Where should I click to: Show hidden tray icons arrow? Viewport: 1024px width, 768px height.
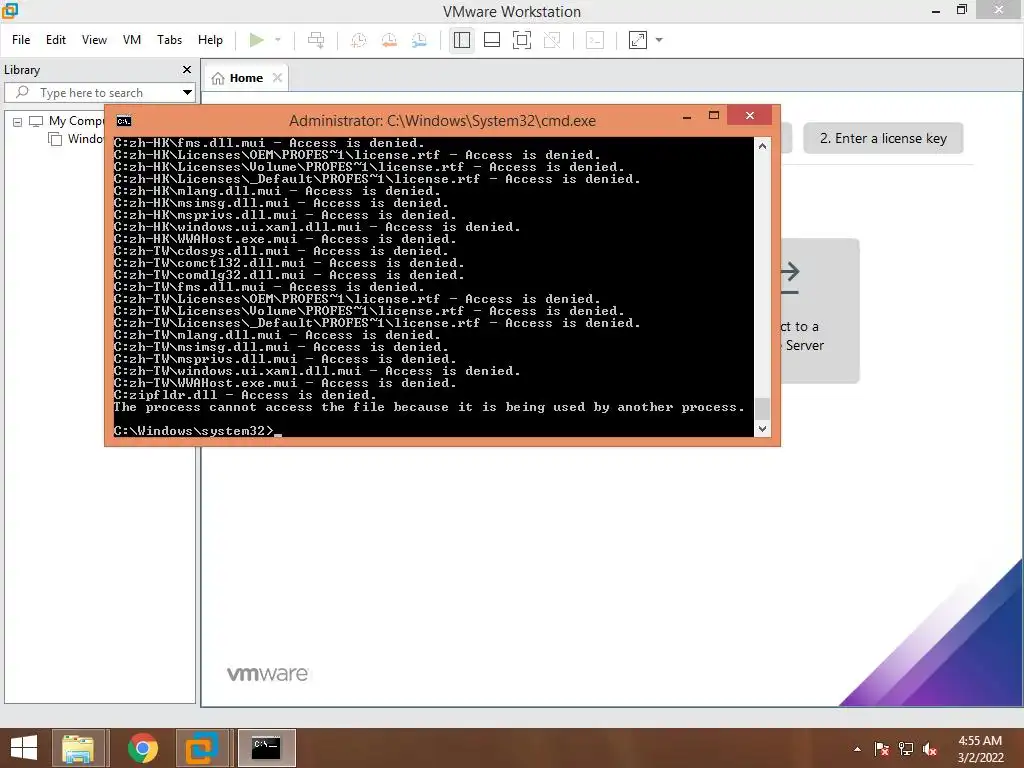pyautogui.click(x=857, y=749)
